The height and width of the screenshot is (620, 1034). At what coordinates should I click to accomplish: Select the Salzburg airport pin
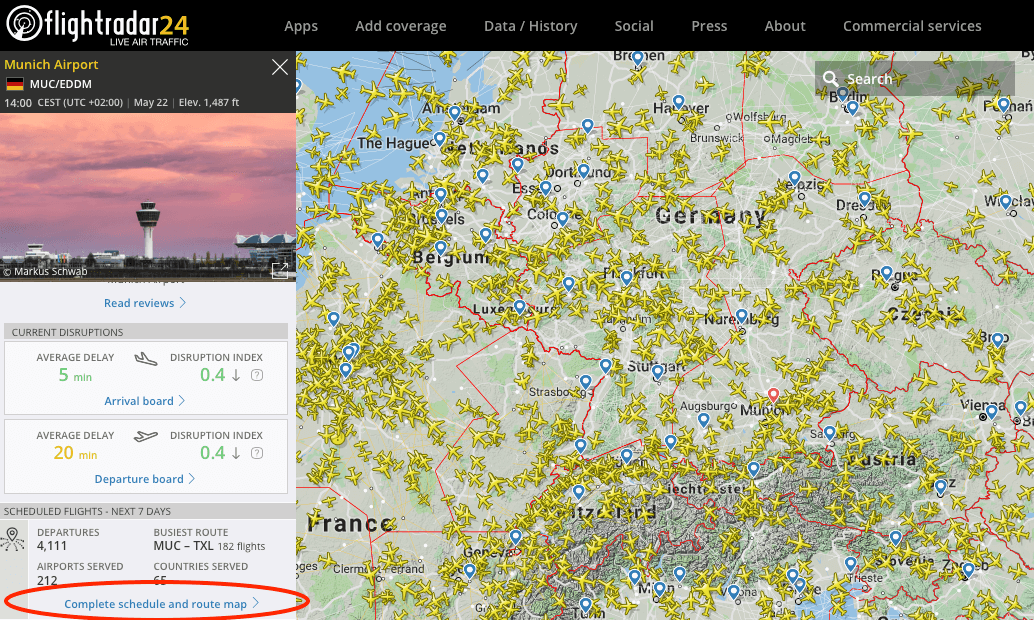click(830, 433)
